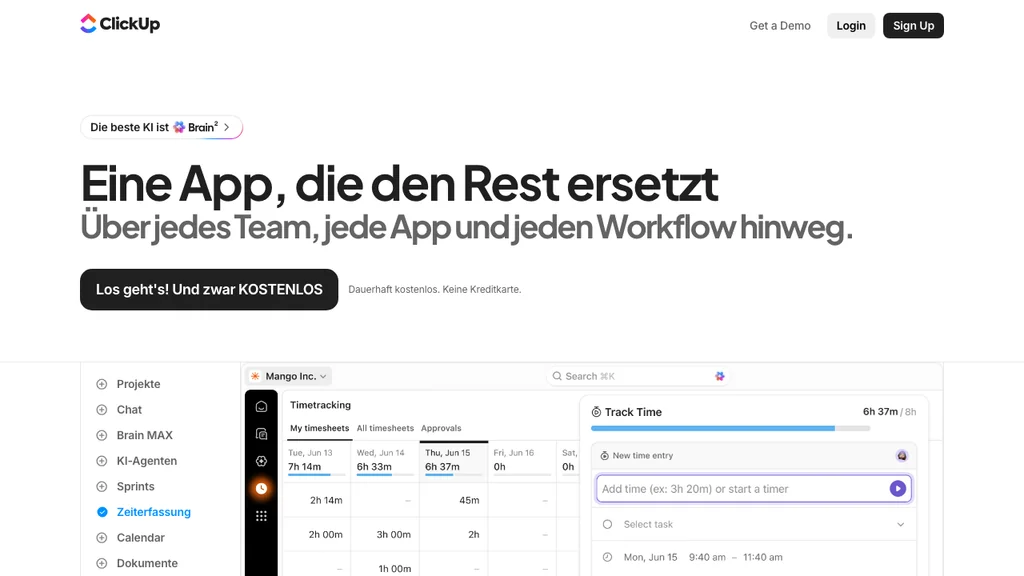Switch to the My timesheets tab
The width and height of the screenshot is (1024, 576).
[x=319, y=428]
